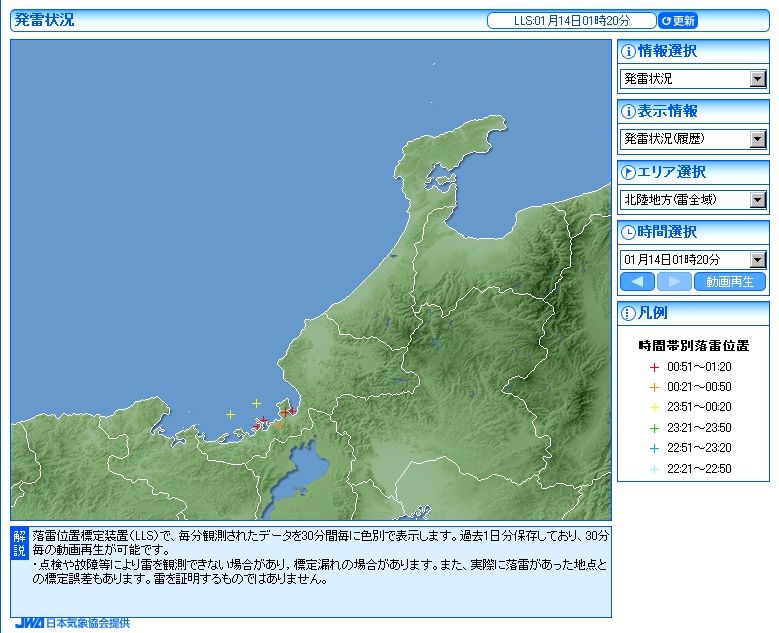Open the 北陸地方(雷全域) area dropdown
This screenshot has width=779, height=633.
tap(694, 200)
